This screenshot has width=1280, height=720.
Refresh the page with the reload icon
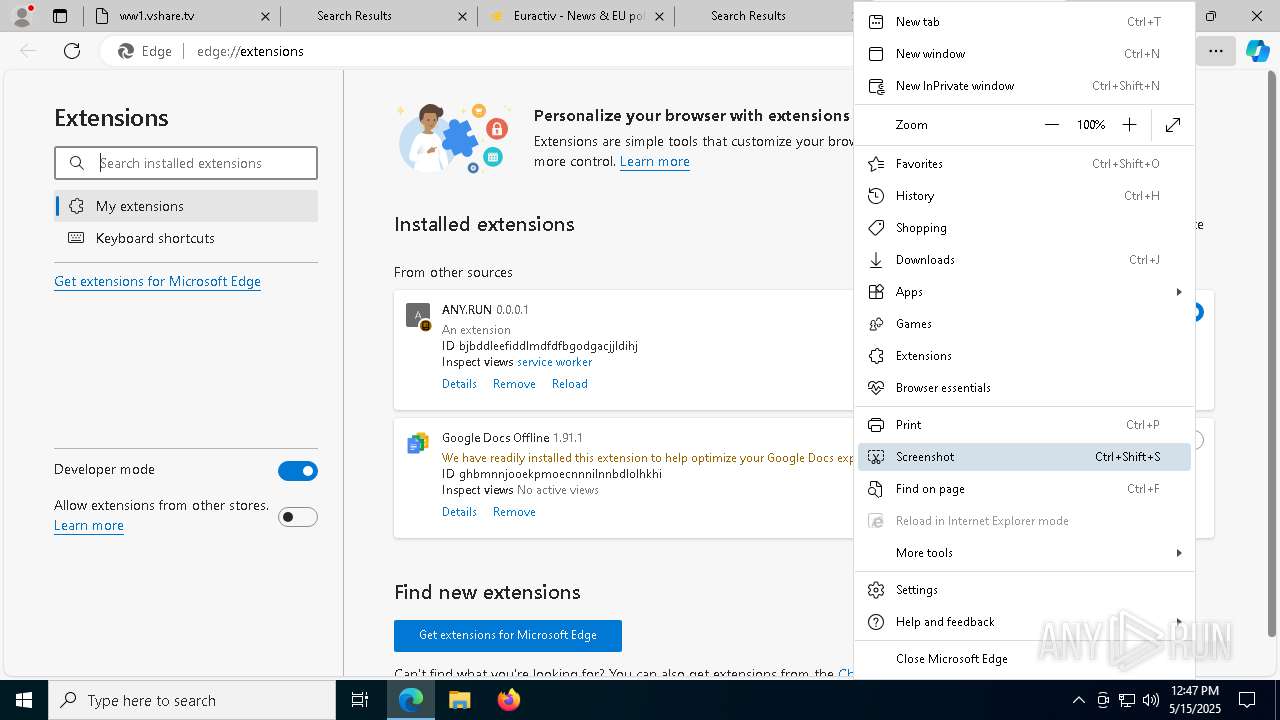click(72, 51)
